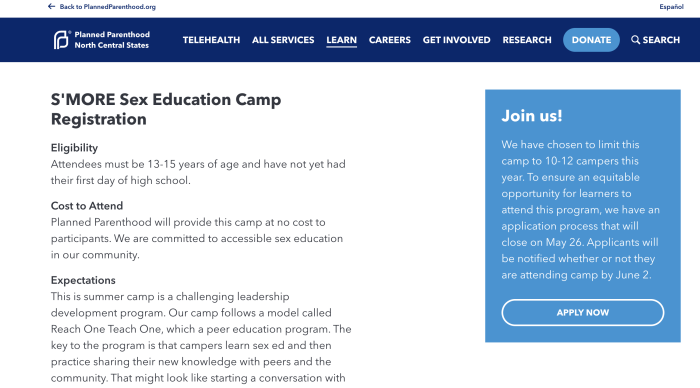
Task: Click the back arrow icon at top left
Action: click(x=51, y=6)
